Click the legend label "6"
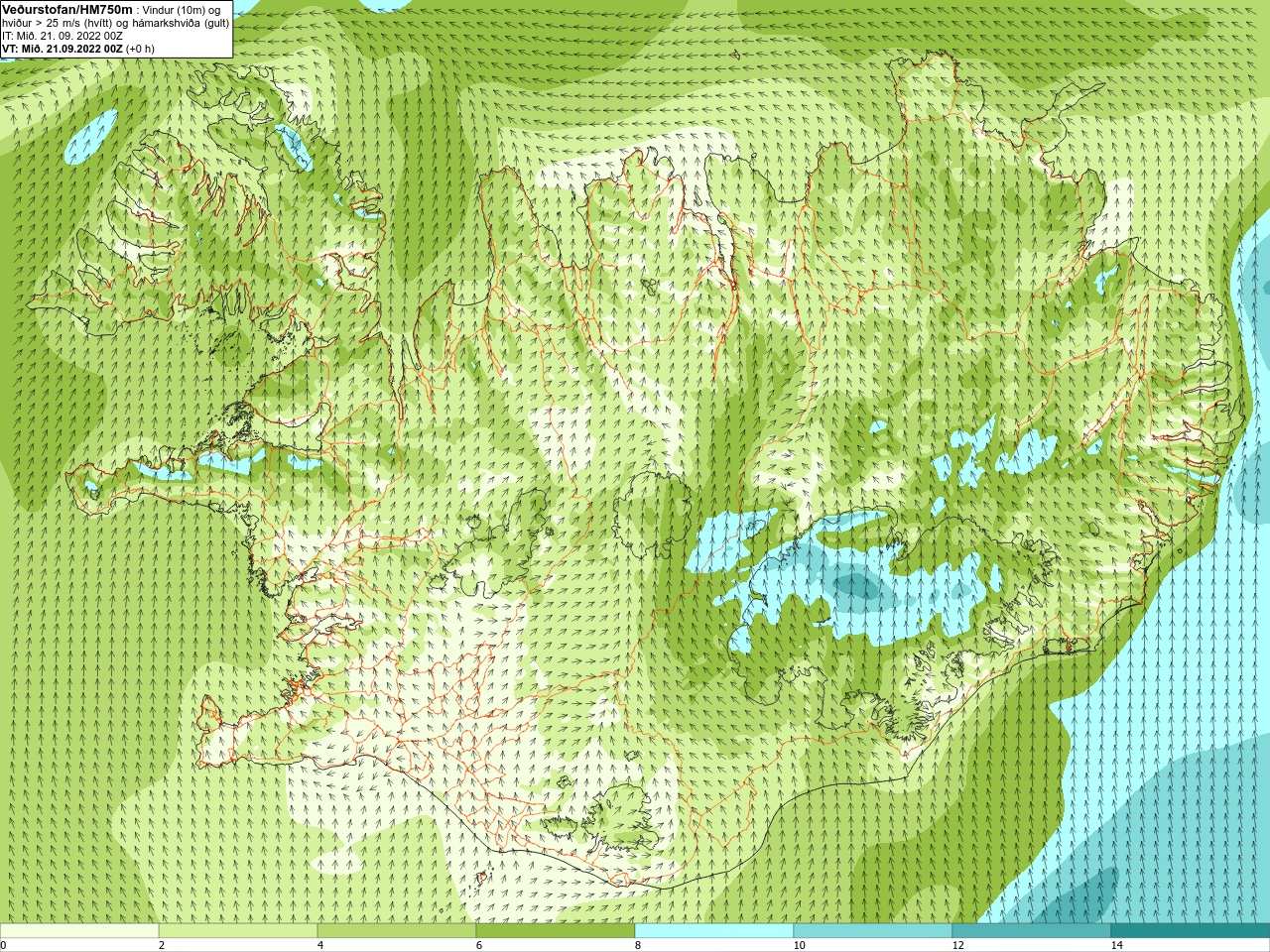 [x=479, y=945]
